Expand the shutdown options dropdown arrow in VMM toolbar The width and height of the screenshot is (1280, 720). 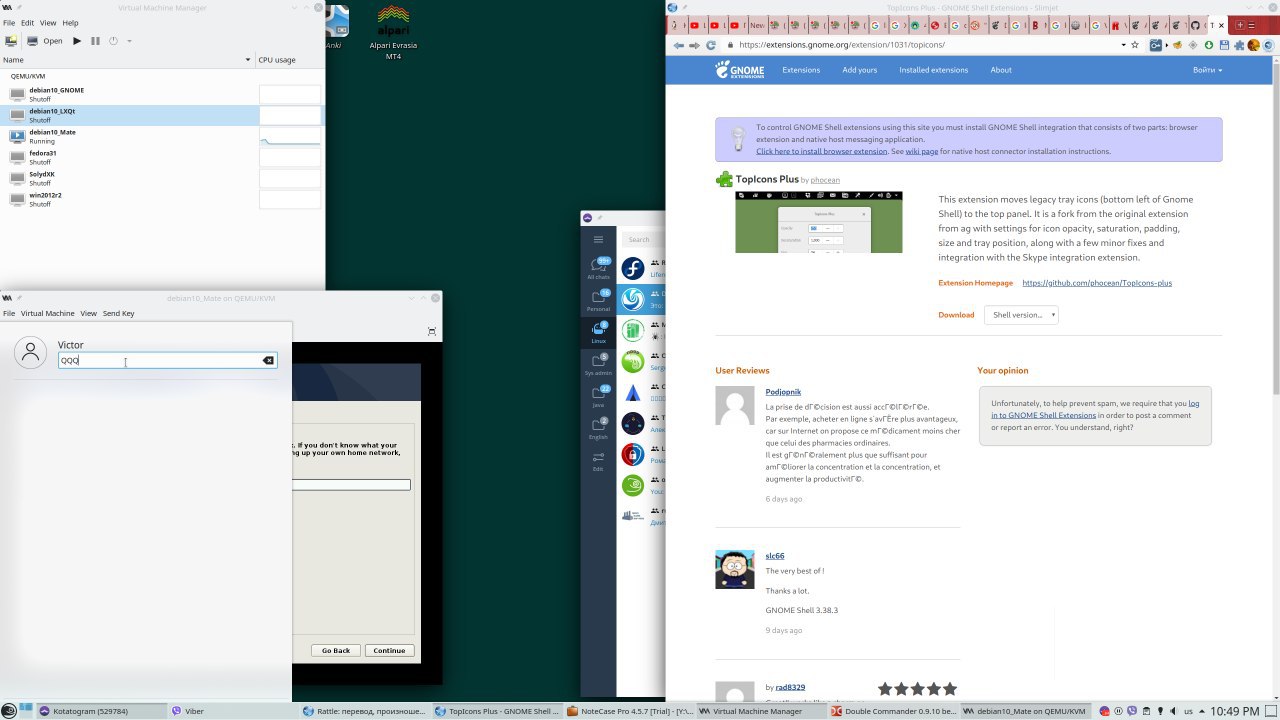(x=129, y=41)
